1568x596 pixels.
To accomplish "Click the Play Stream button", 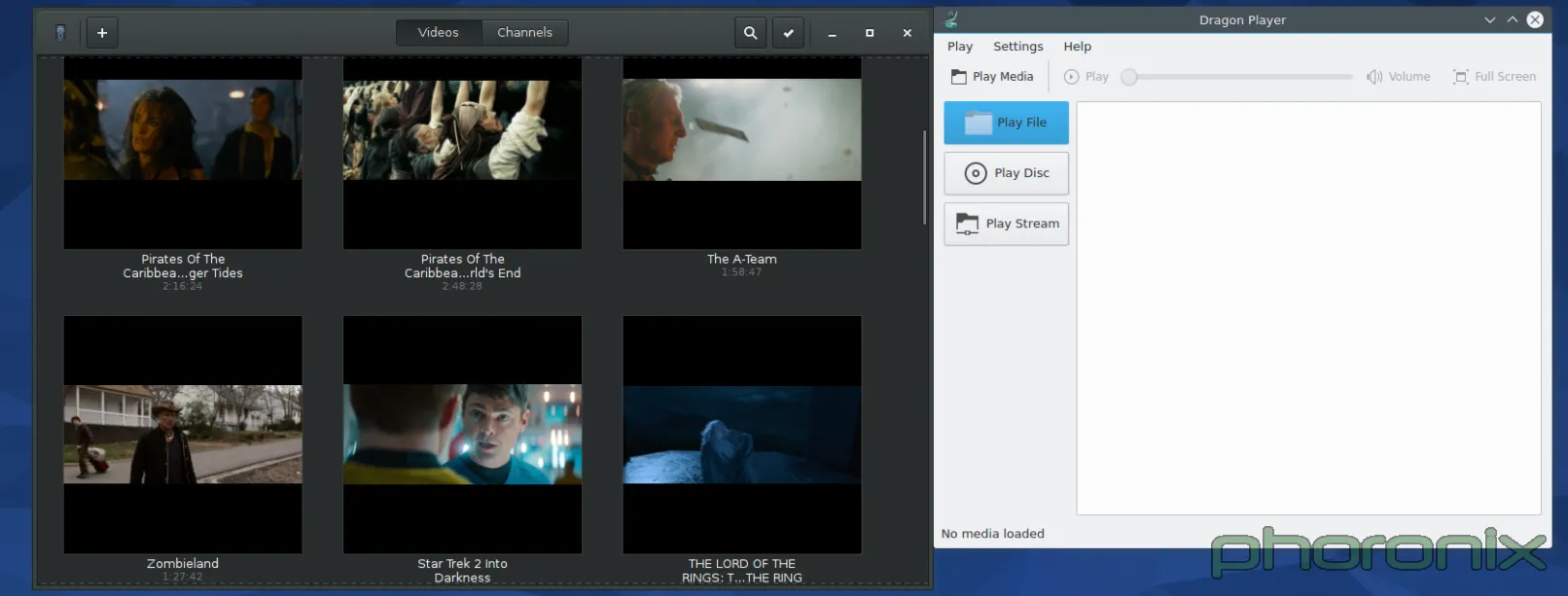I will [x=1006, y=224].
